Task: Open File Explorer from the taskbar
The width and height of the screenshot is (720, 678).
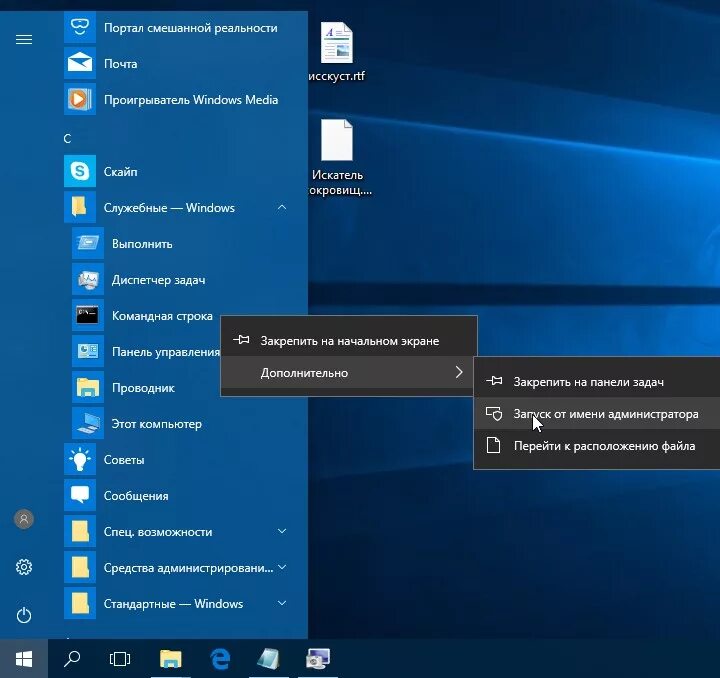Action: coord(170,659)
